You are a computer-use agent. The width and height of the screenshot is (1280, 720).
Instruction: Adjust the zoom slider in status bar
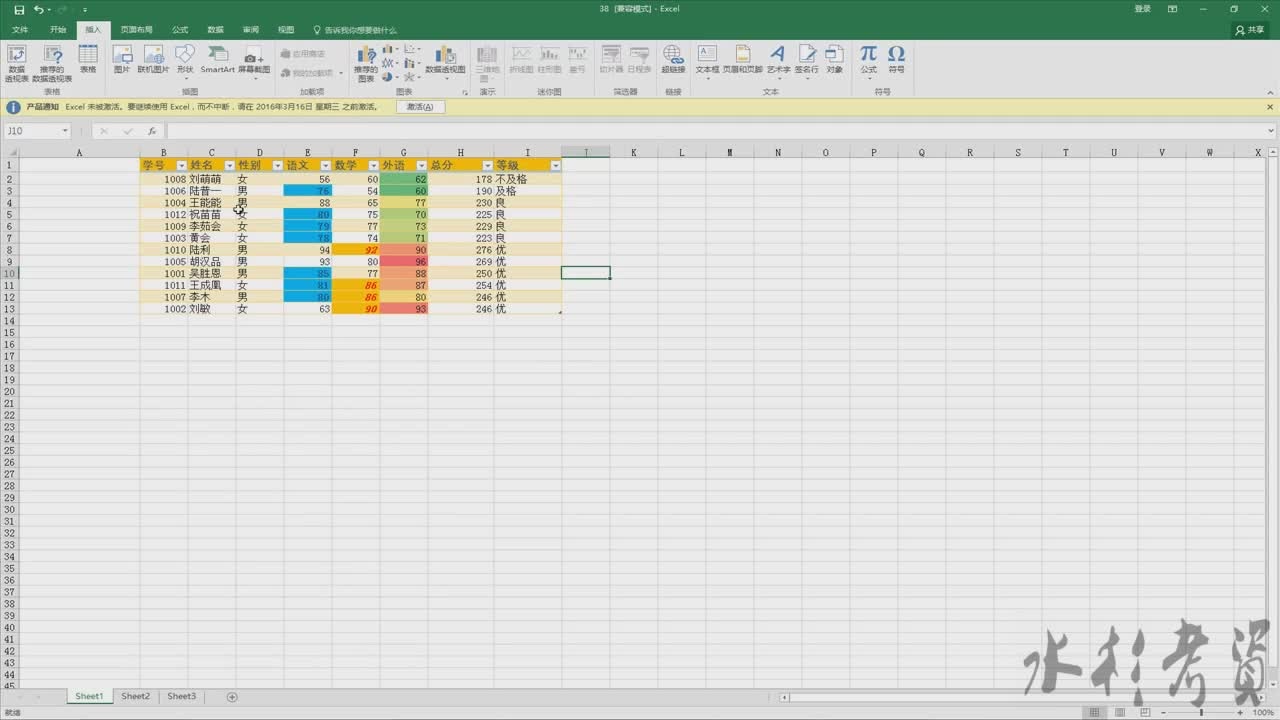(1203, 713)
